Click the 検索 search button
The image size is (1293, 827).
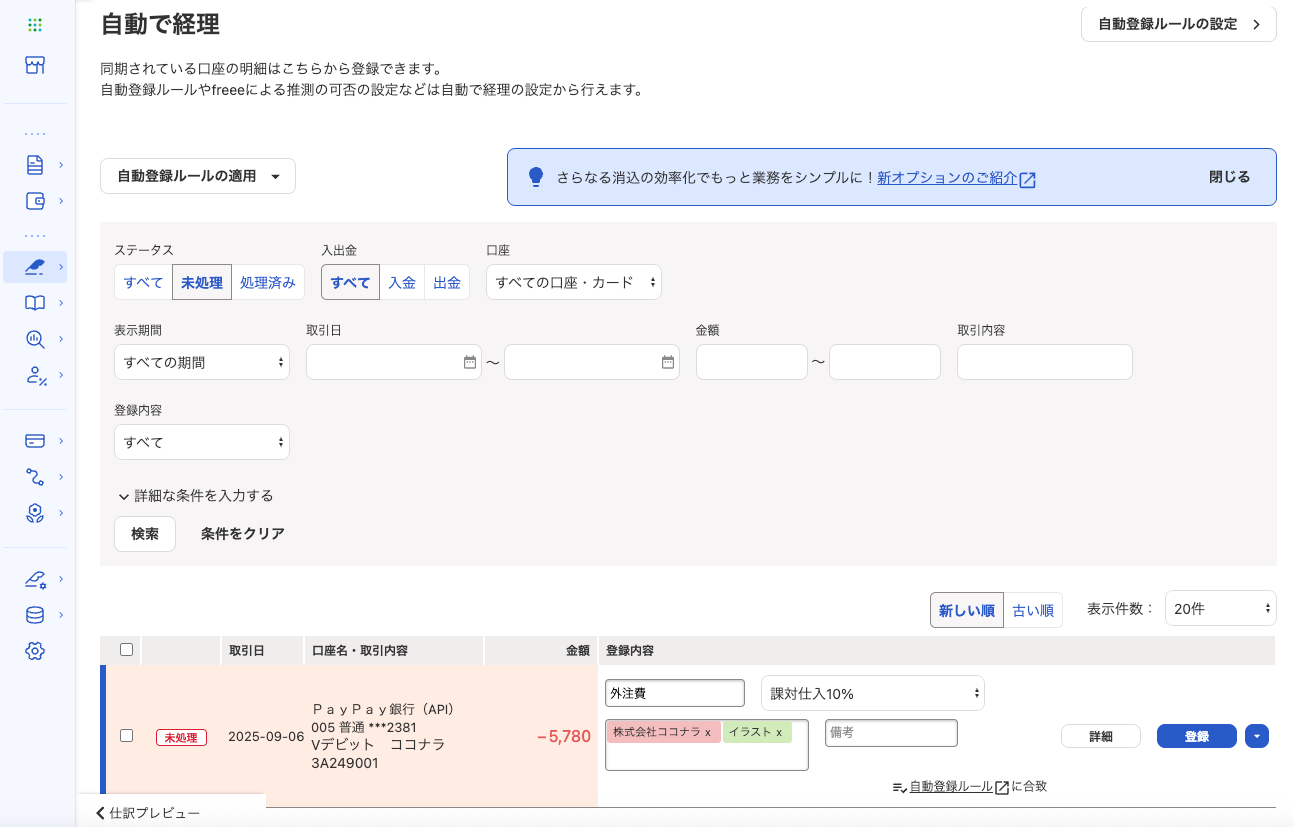pos(144,533)
